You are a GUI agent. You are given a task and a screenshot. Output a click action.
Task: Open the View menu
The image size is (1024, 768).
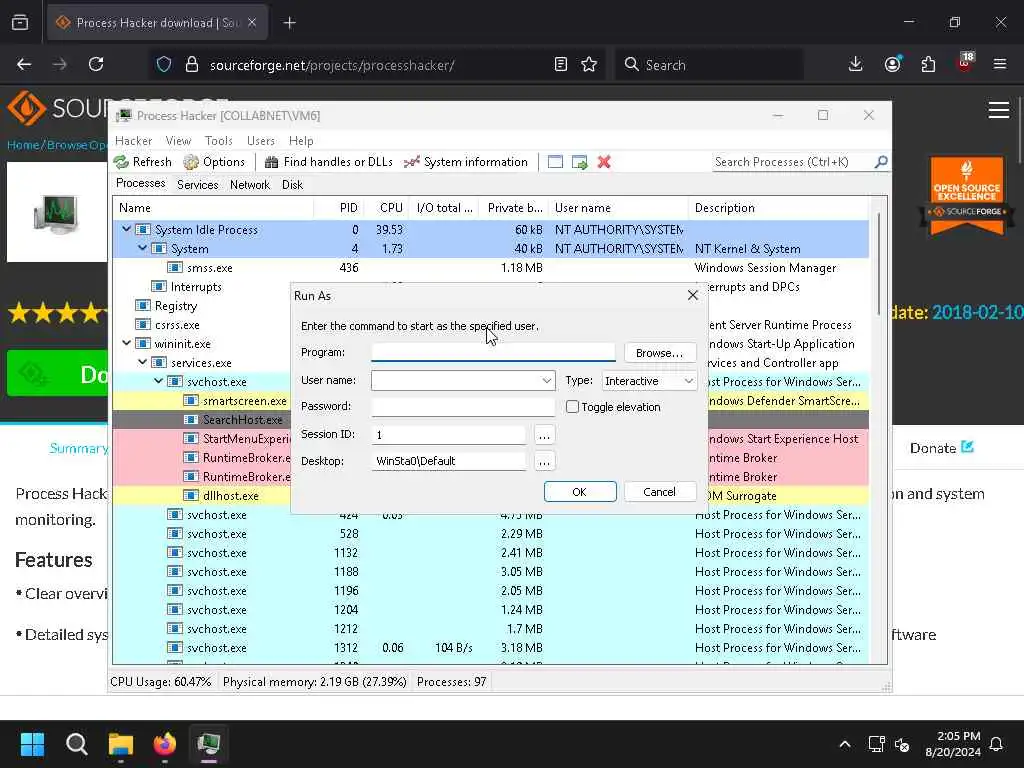[178, 140]
